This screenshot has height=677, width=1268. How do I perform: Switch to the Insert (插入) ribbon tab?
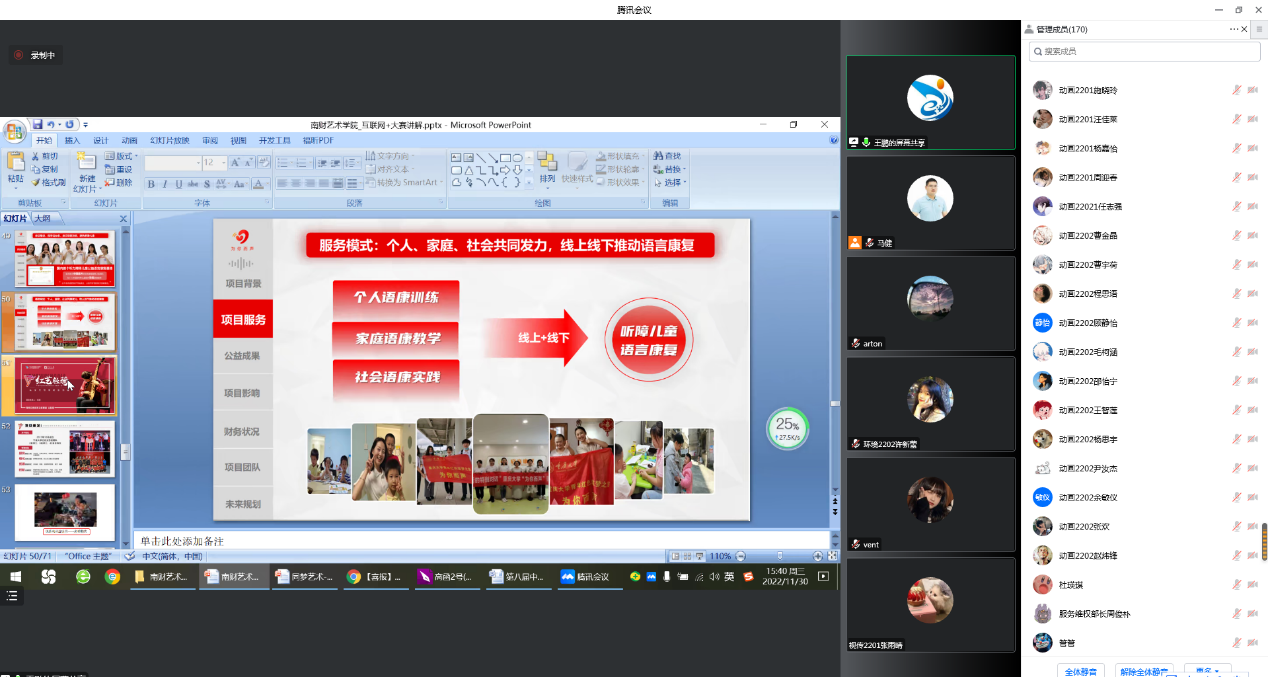(73, 141)
